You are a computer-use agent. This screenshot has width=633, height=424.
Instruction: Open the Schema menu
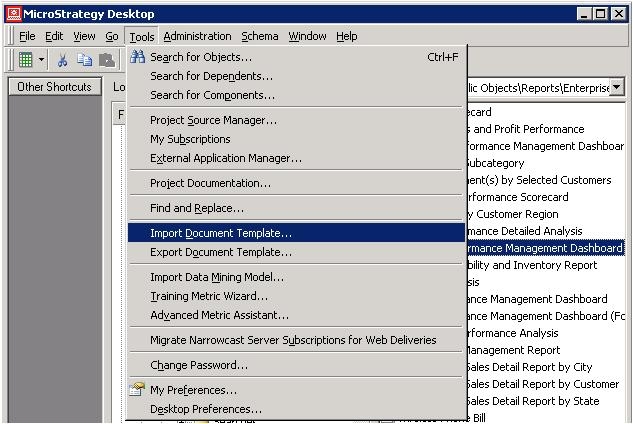tap(260, 36)
